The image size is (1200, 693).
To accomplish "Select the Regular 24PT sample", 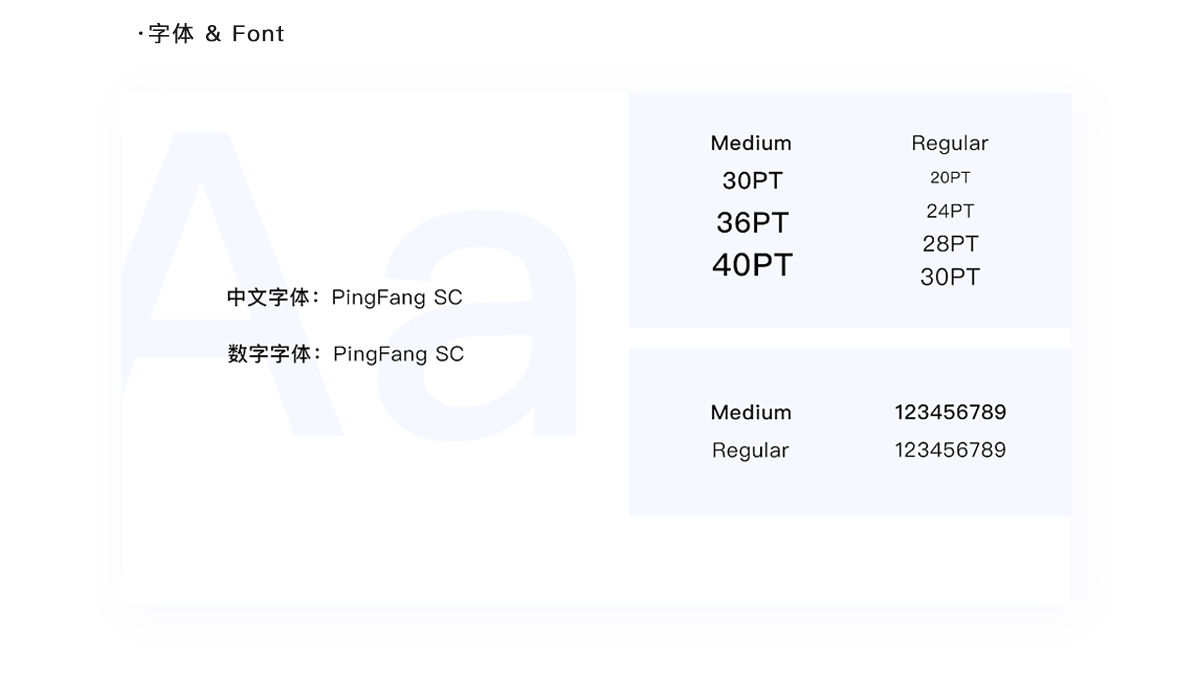I will [x=950, y=211].
